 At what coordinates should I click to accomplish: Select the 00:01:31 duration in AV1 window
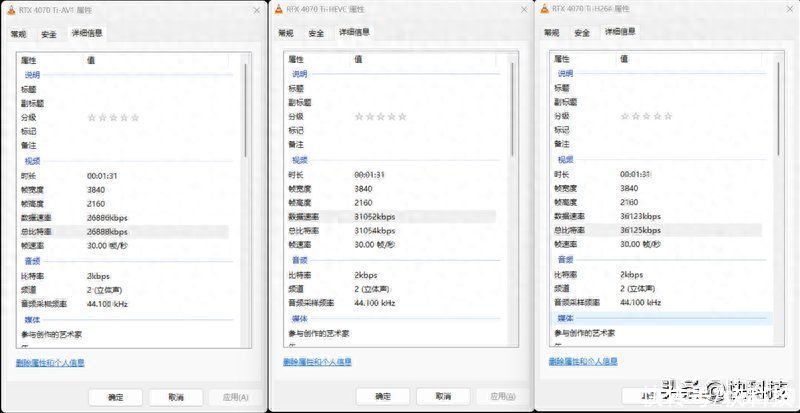103,176
